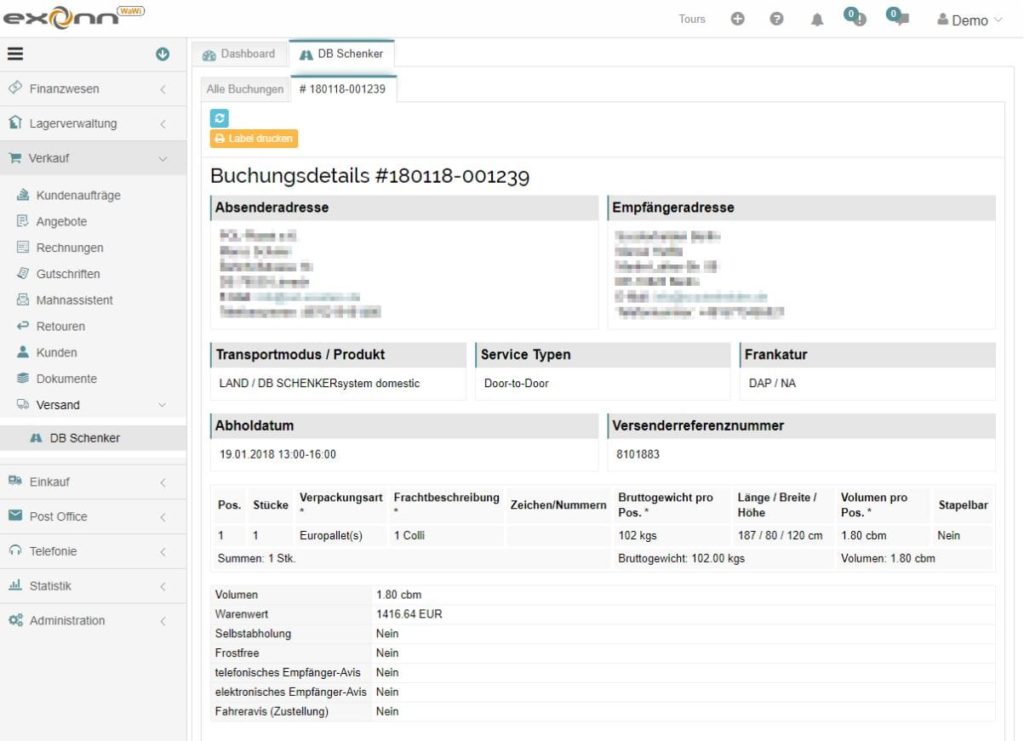Viewport: 1024px width, 741px height.
Task: Click the Door-to-Door service type text
Action: point(516,383)
